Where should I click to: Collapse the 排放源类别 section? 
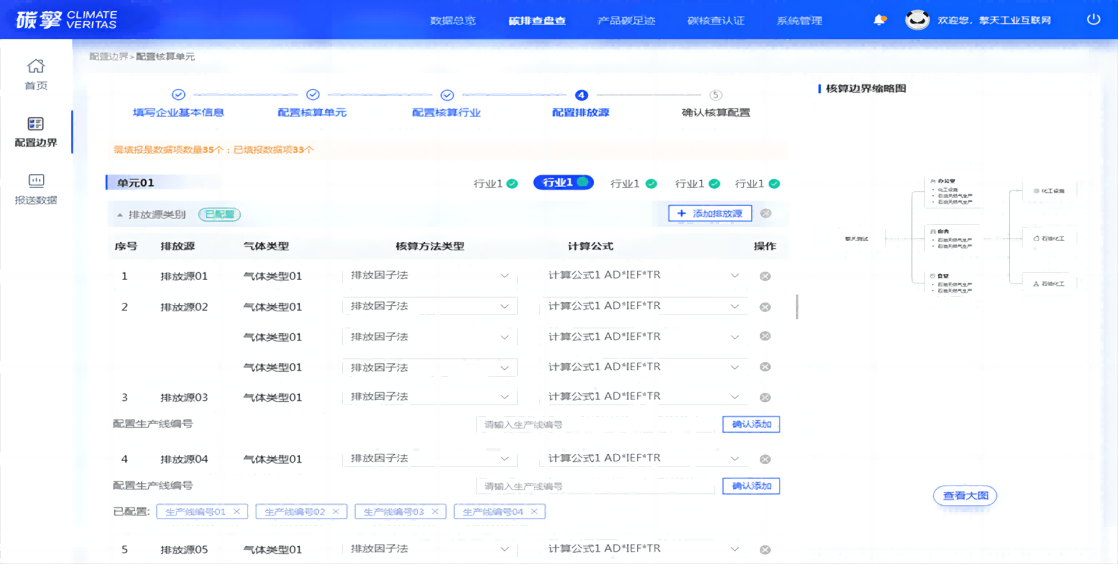pos(120,215)
